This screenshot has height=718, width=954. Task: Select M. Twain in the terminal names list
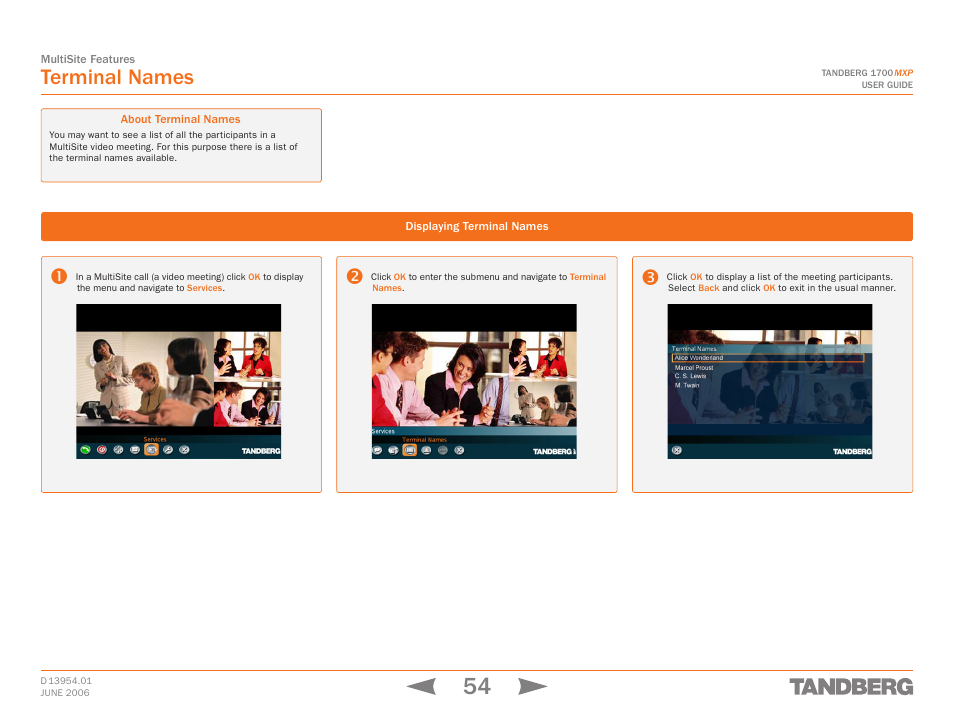point(687,385)
